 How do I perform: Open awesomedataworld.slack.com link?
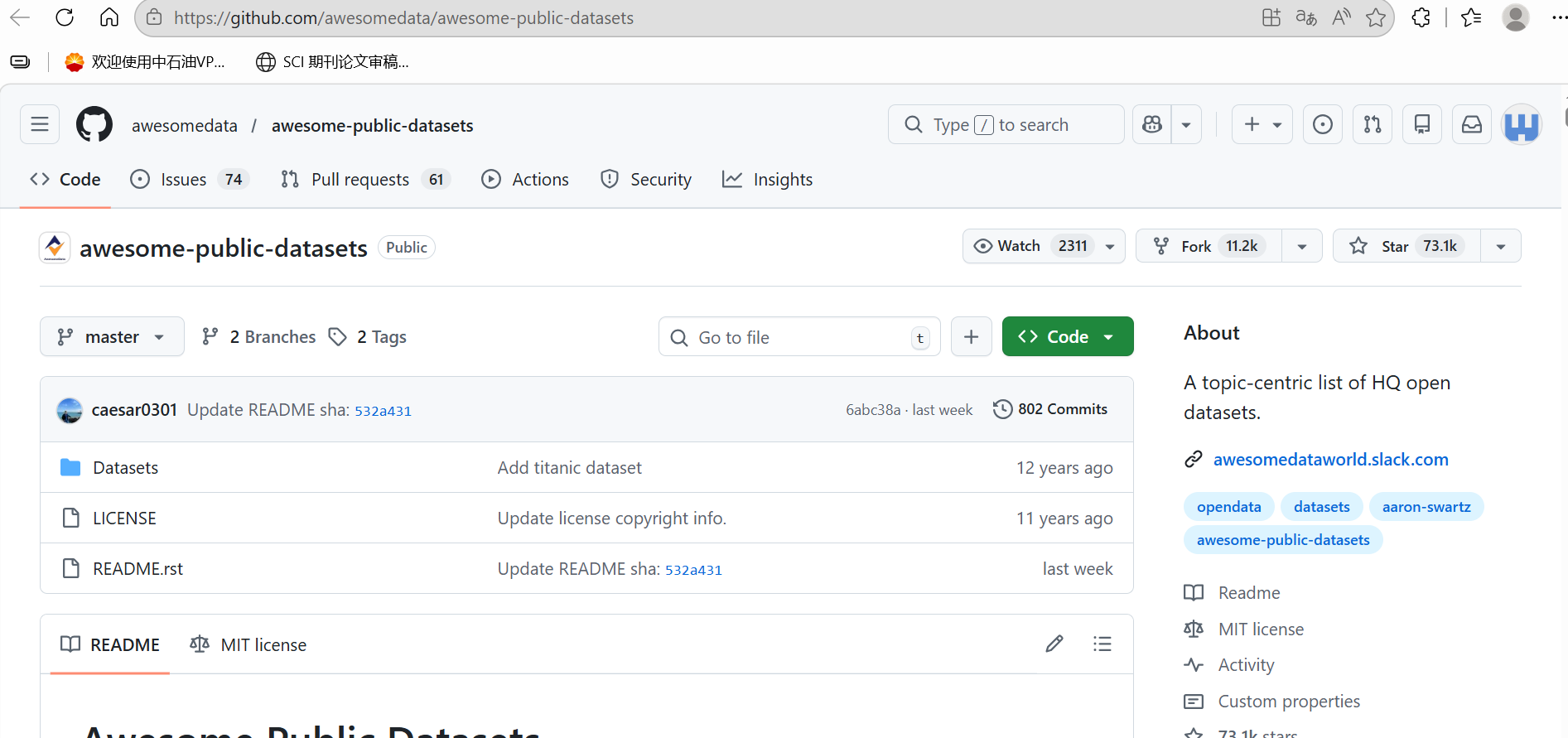(1331, 460)
